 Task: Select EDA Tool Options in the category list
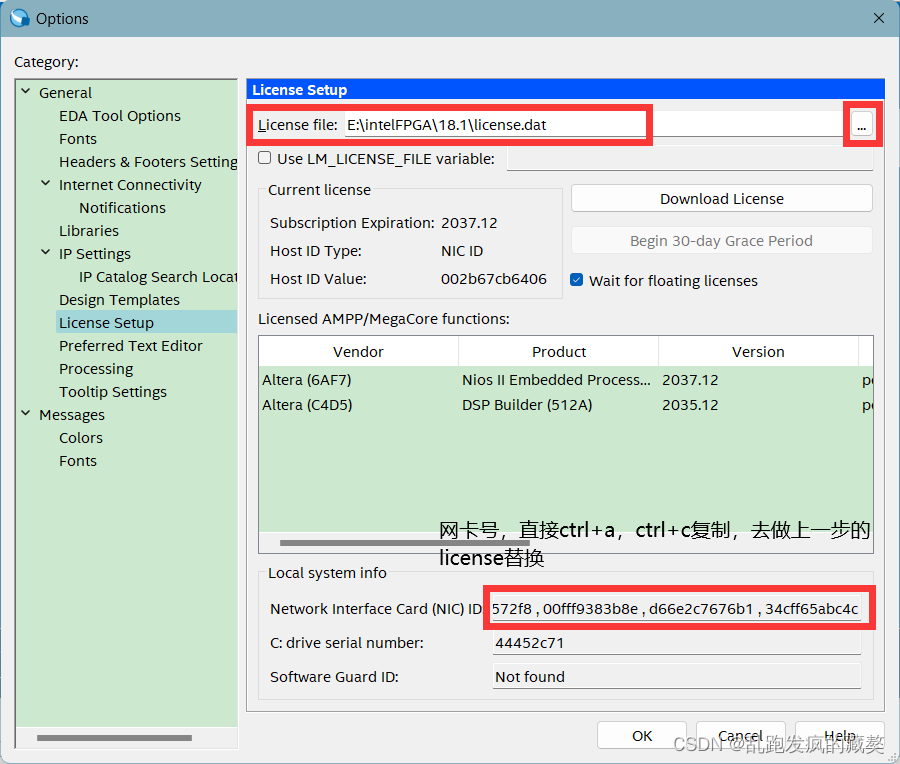(119, 115)
